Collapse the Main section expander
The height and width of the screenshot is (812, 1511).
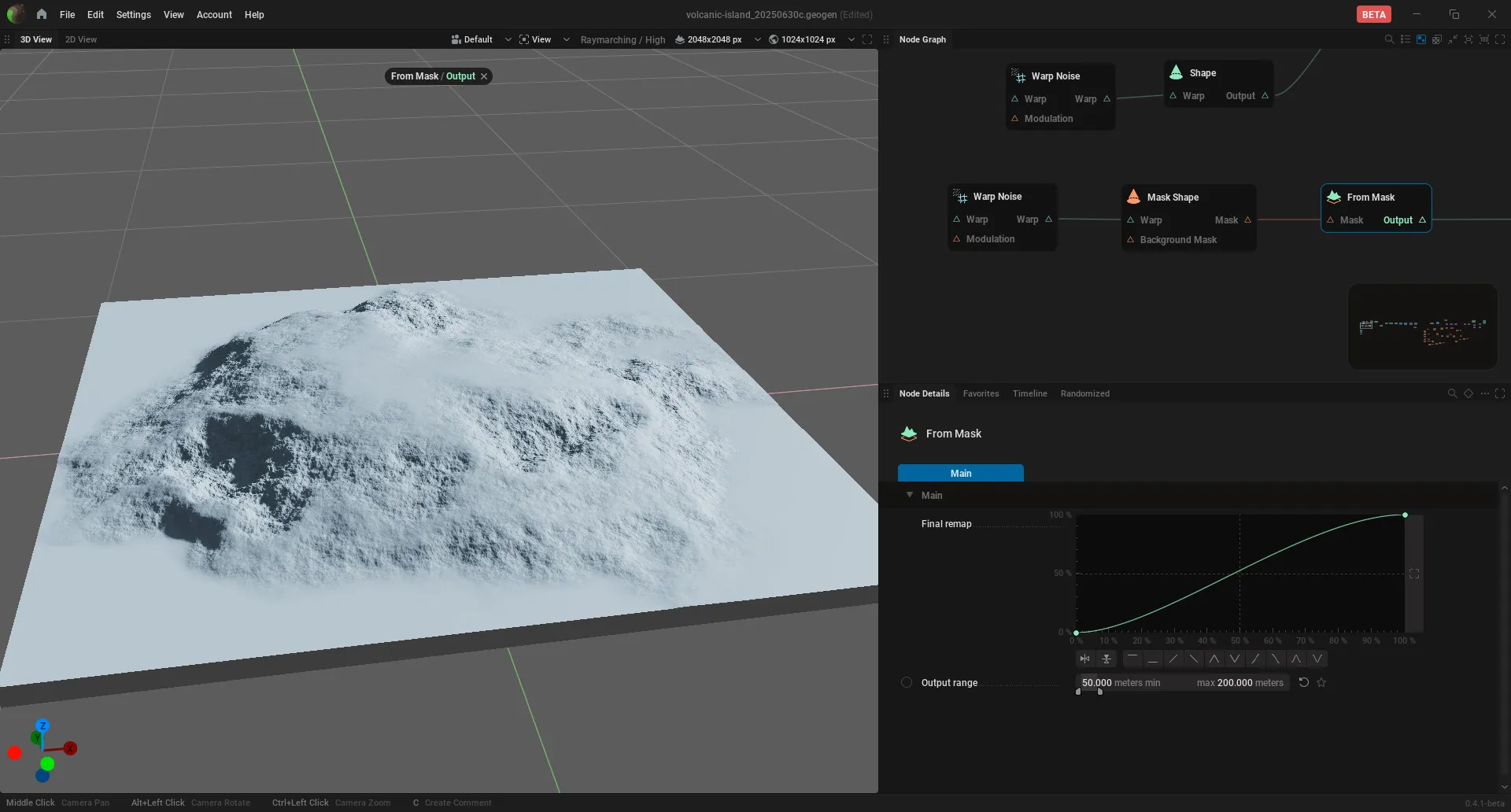tap(910, 496)
